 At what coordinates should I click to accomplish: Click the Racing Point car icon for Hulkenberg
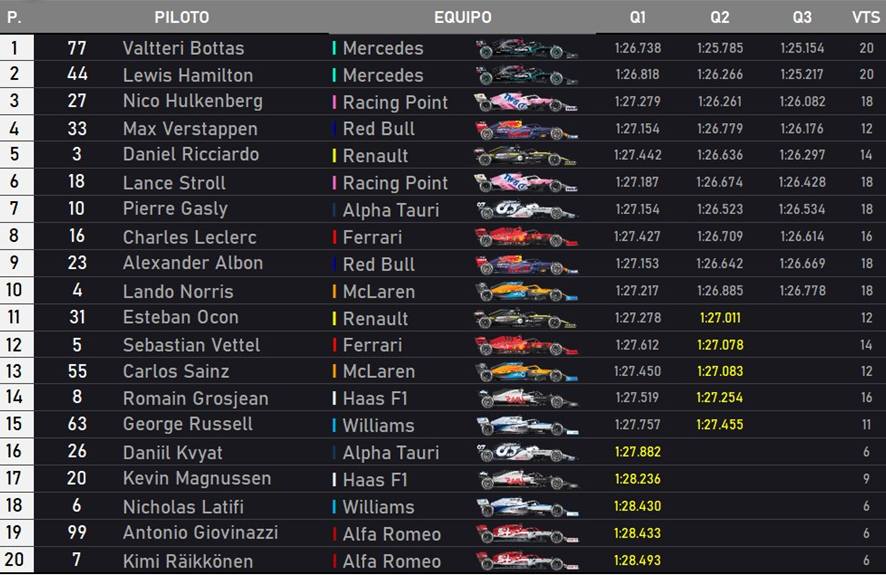coord(527,102)
